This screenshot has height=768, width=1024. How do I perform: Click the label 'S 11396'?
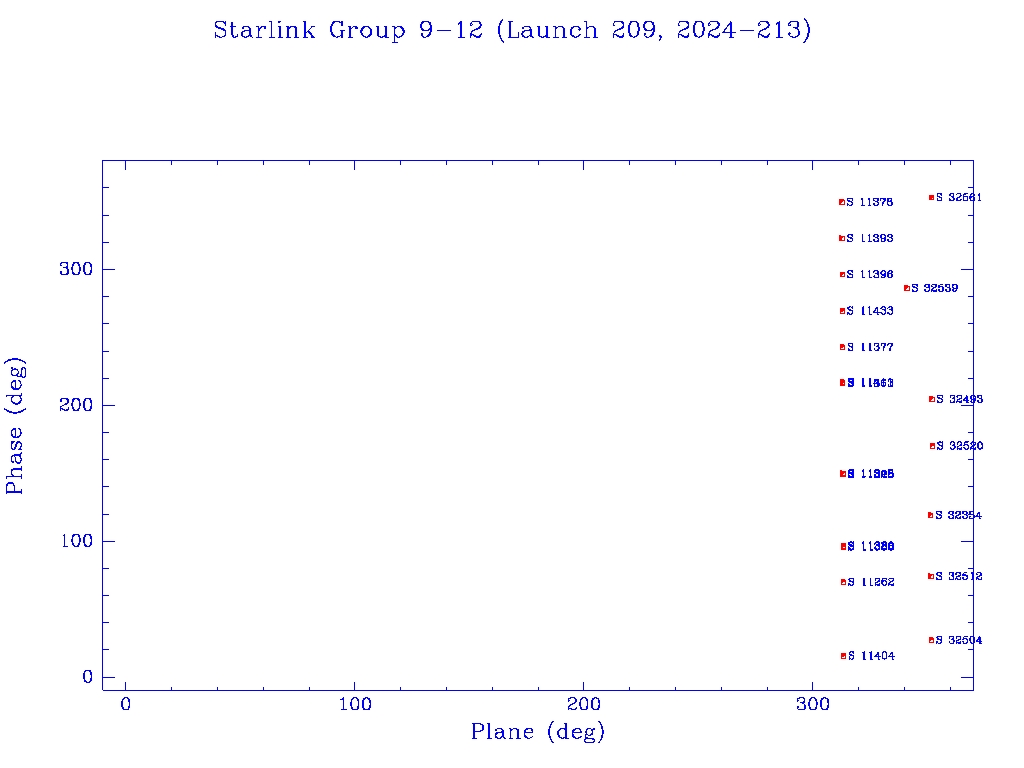[x=869, y=274]
